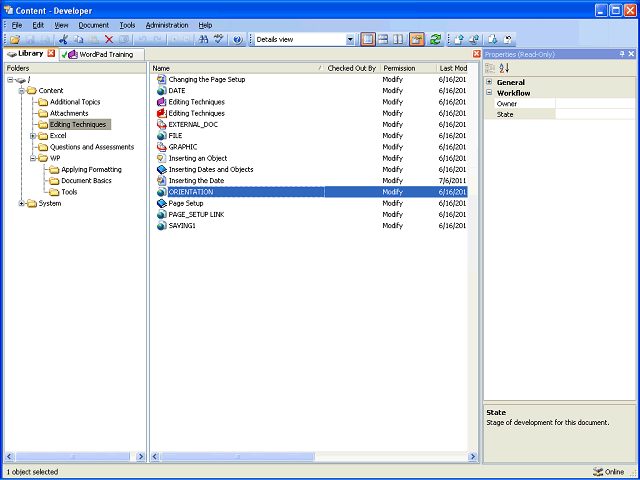Close the Properties pane

point(631,54)
